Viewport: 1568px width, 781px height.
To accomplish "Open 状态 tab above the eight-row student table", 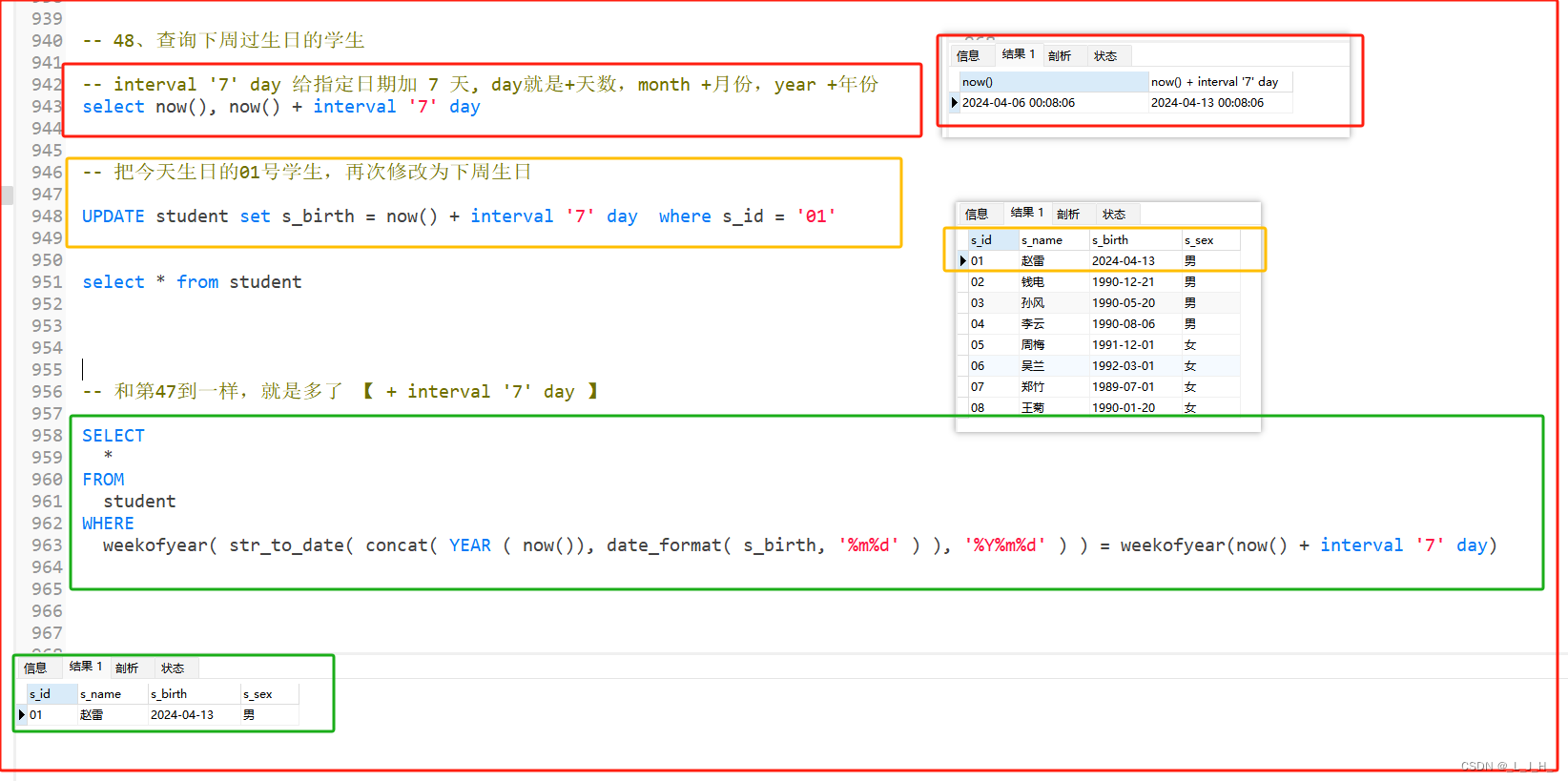I will click(x=1114, y=214).
